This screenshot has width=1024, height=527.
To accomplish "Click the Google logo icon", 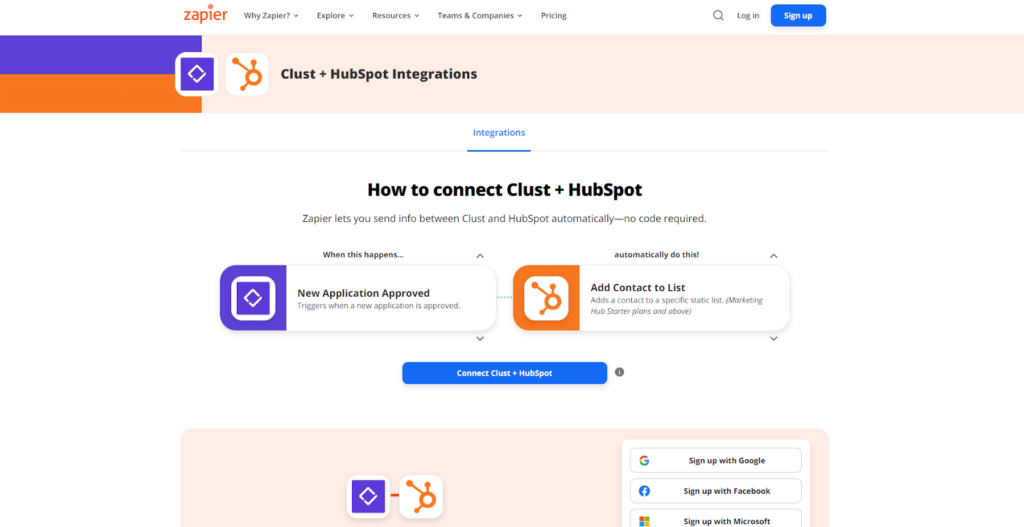I will click(644, 460).
